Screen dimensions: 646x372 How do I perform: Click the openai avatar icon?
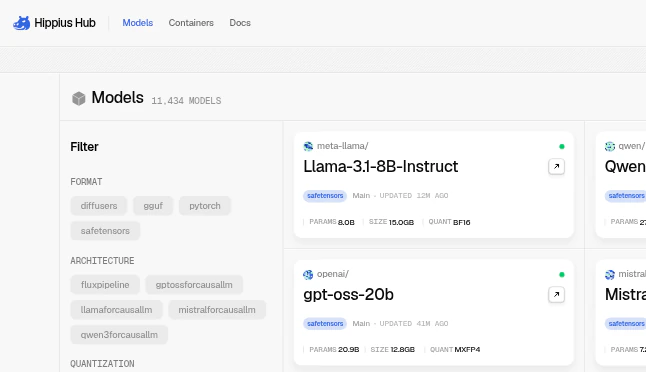pyautogui.click(x=308, y=274)
